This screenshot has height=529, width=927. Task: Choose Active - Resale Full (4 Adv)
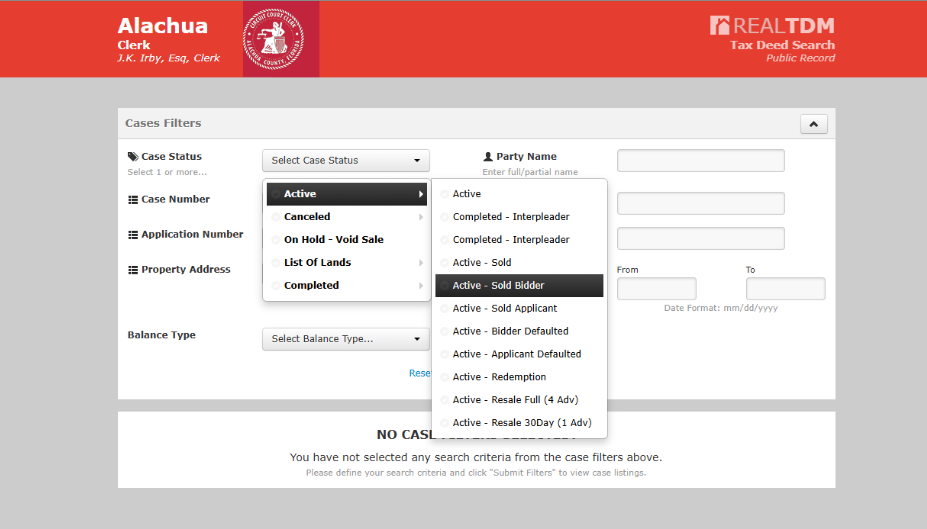(519, 400)
